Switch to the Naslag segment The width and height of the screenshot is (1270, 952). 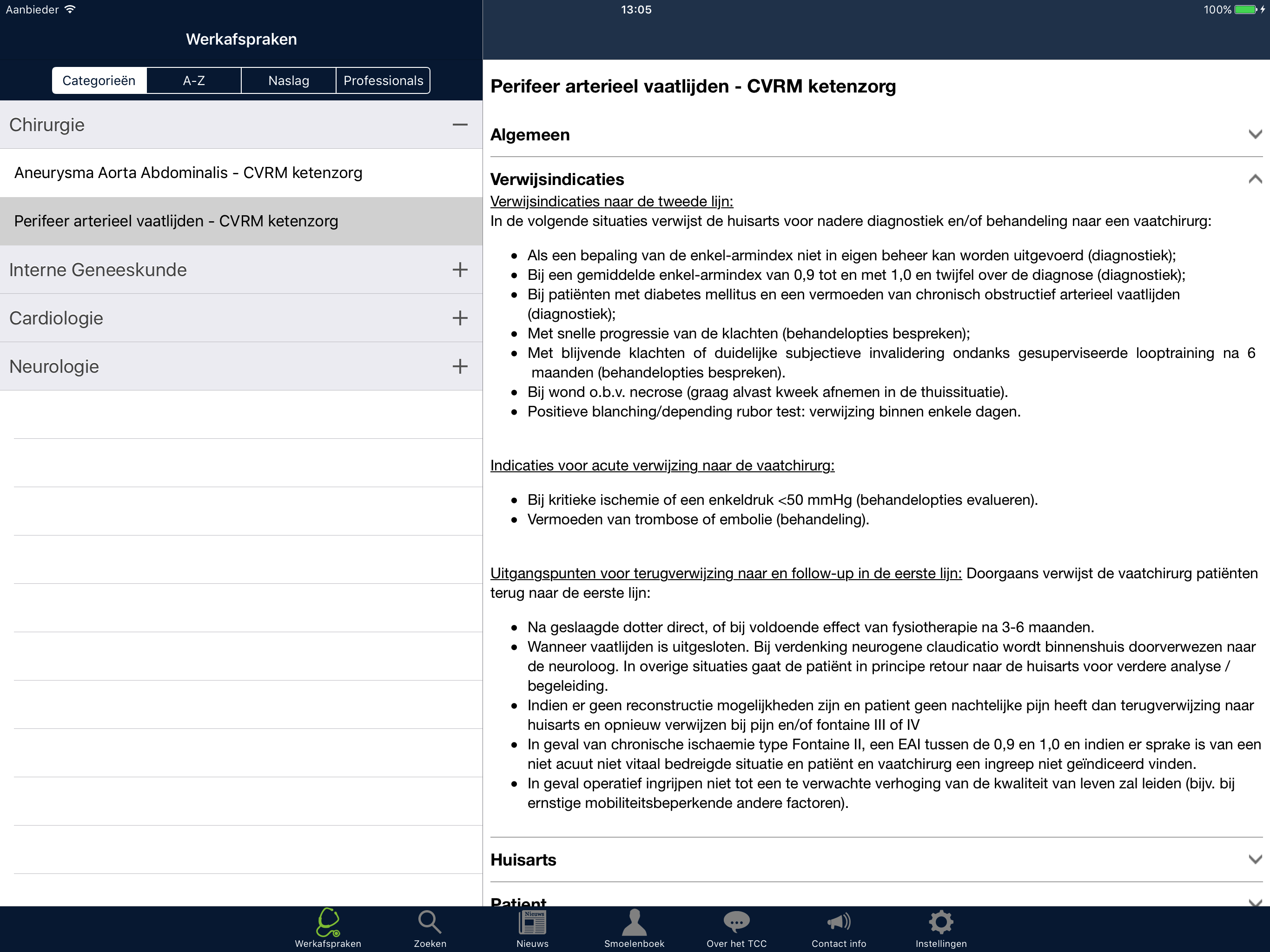289,80
